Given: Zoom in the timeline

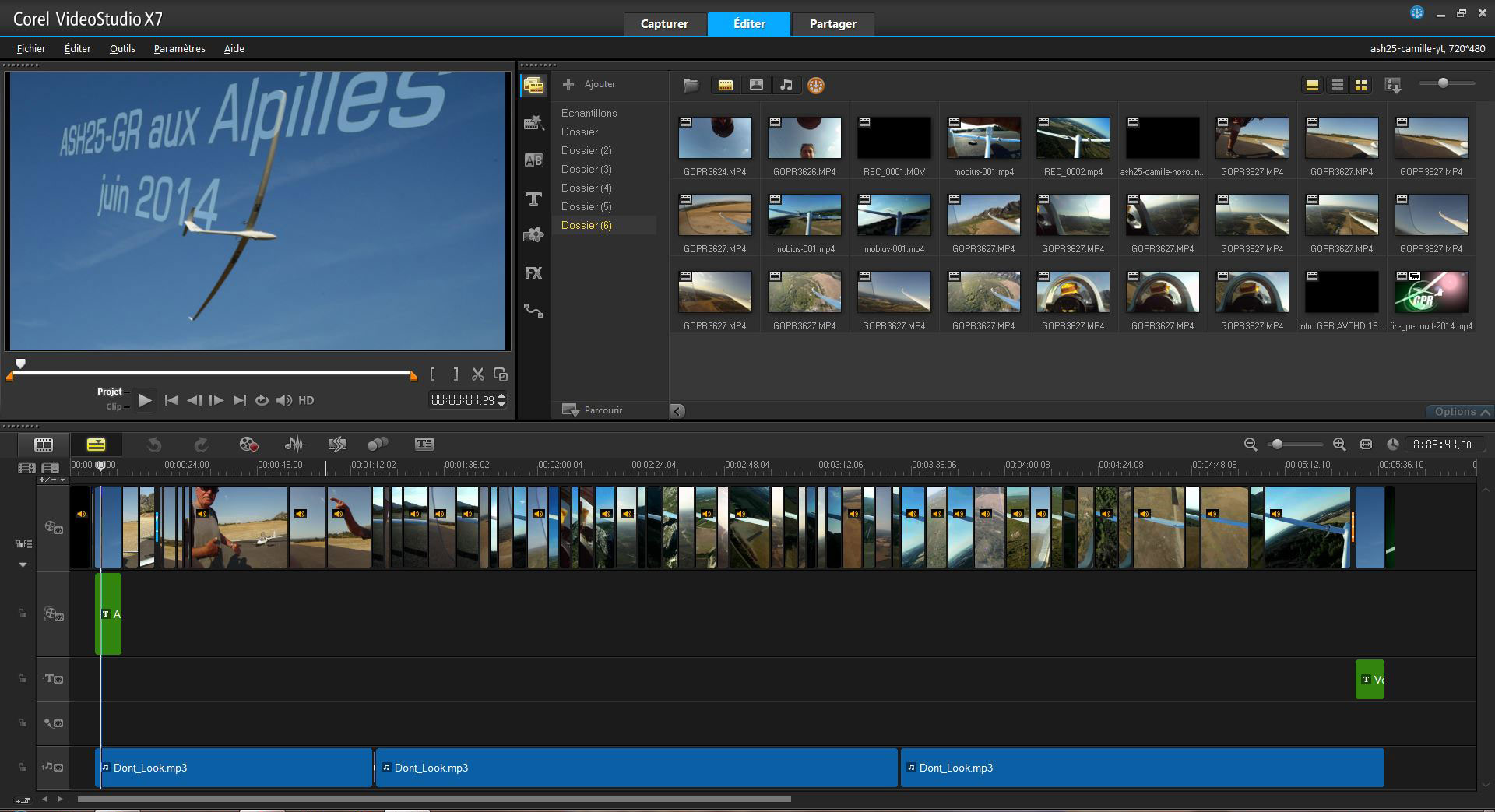Looking at the screenshot, I should pyautogui.click(x=1339, y=445).
